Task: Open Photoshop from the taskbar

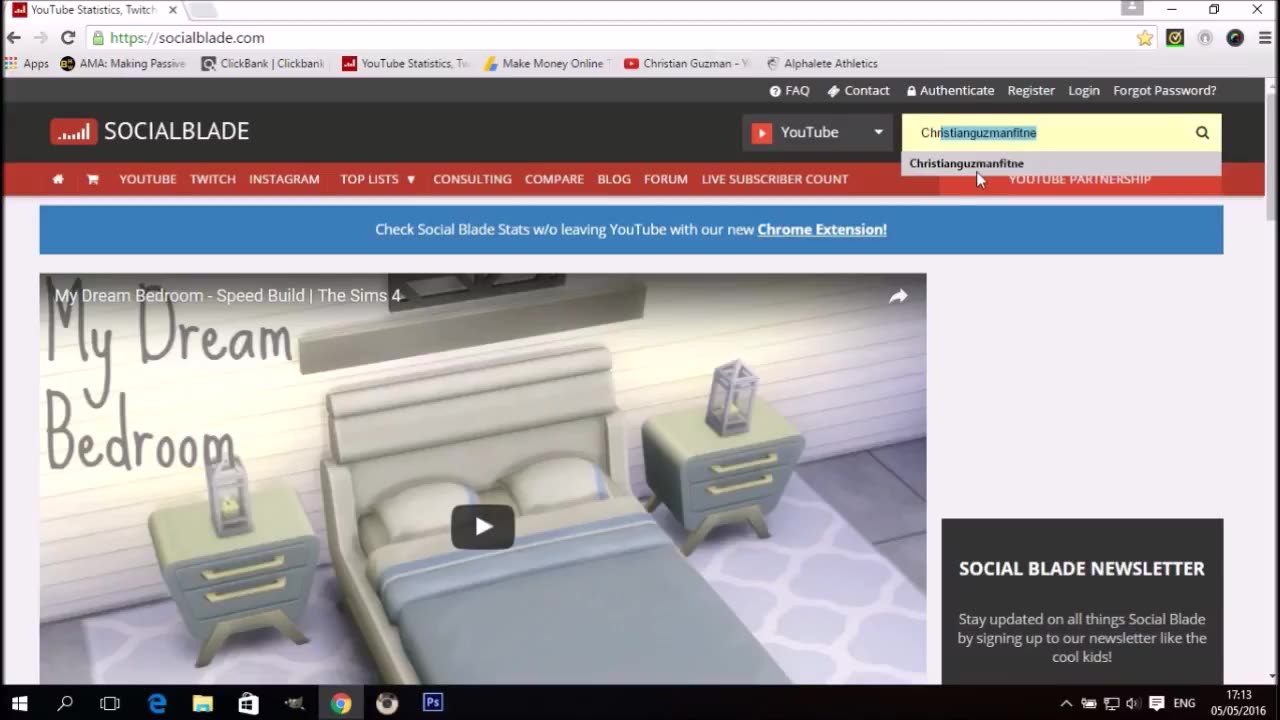Action: point(433,703)
